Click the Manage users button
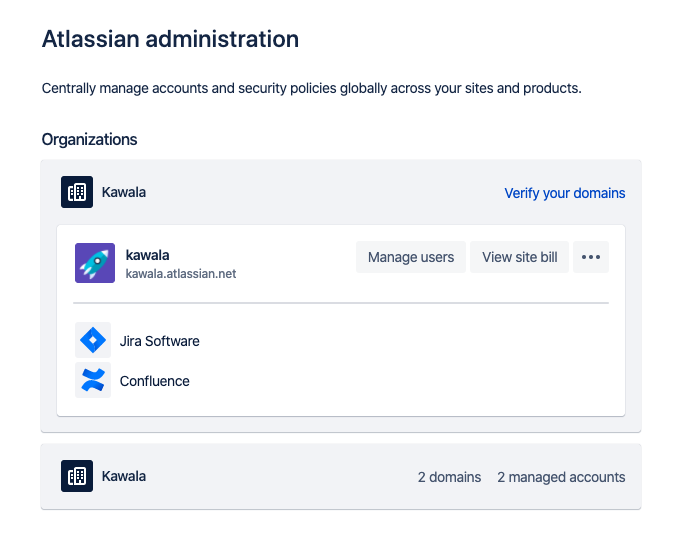673x540 pixels. point(411,257)
